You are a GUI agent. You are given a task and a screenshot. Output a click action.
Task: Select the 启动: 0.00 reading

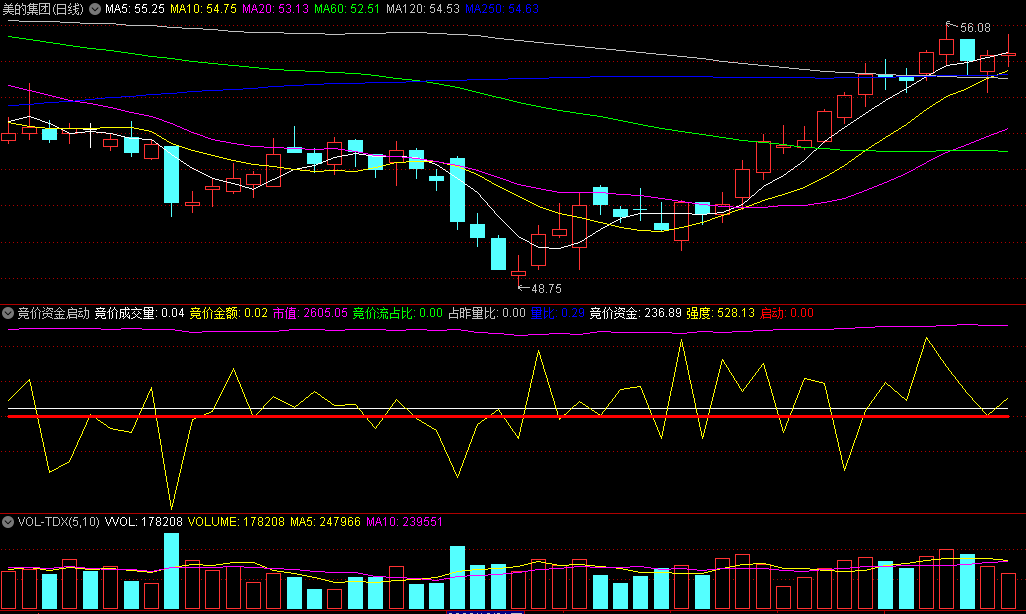tap(787, 314)
